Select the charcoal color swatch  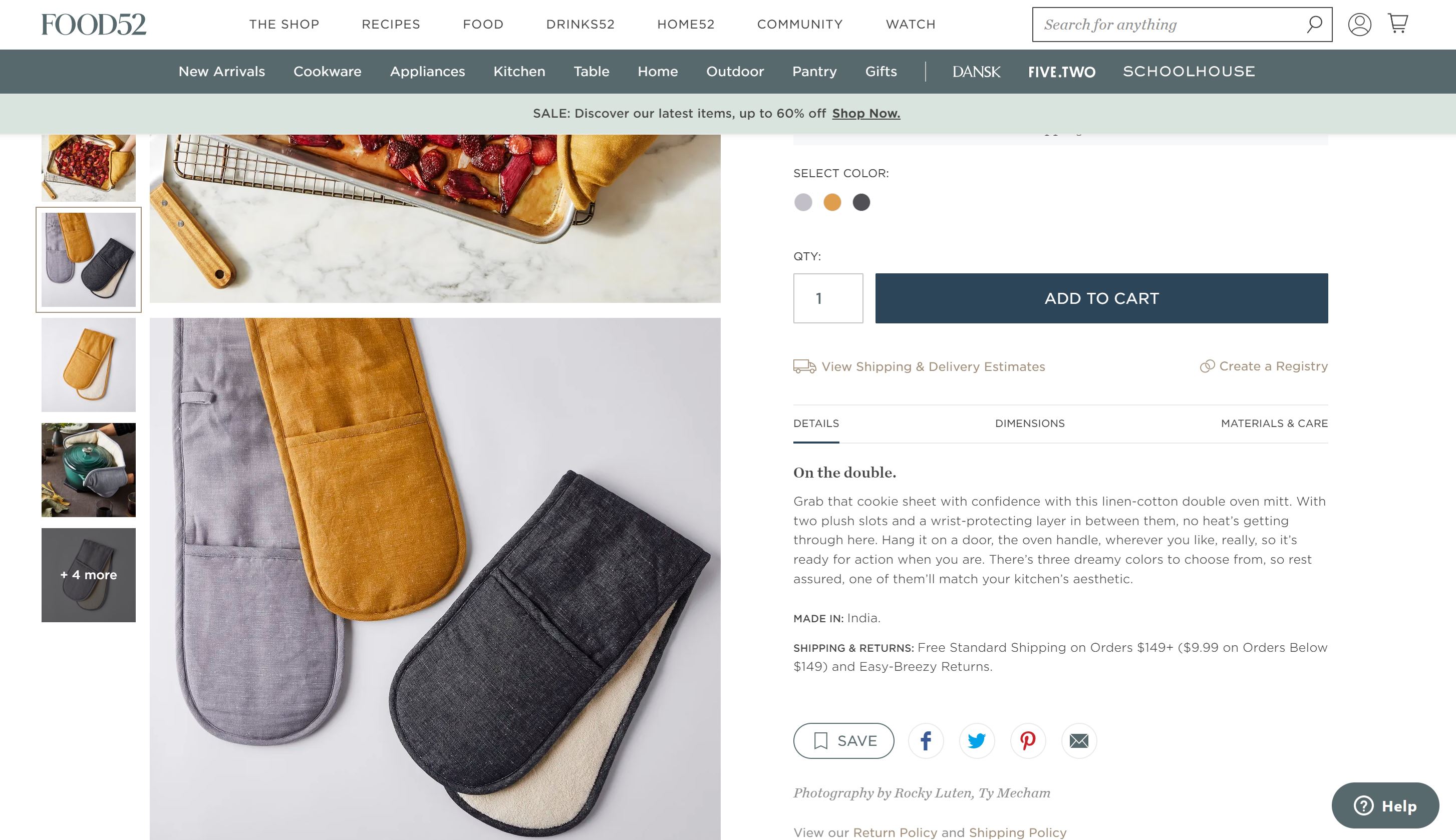tap(861, 203)
